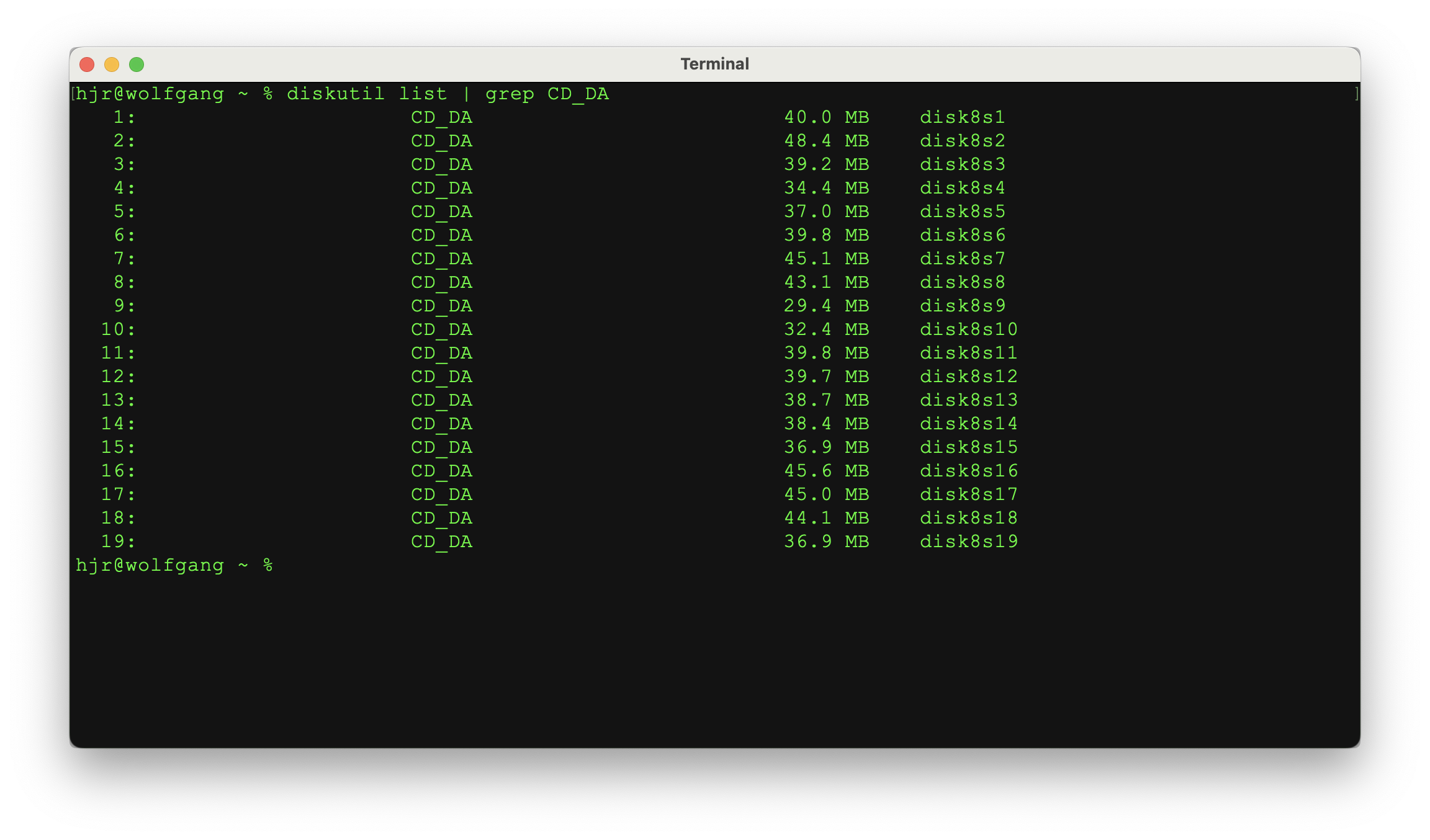Click the Terminal title bar label
1430x840 pixels.
click(x=714, y=63)
